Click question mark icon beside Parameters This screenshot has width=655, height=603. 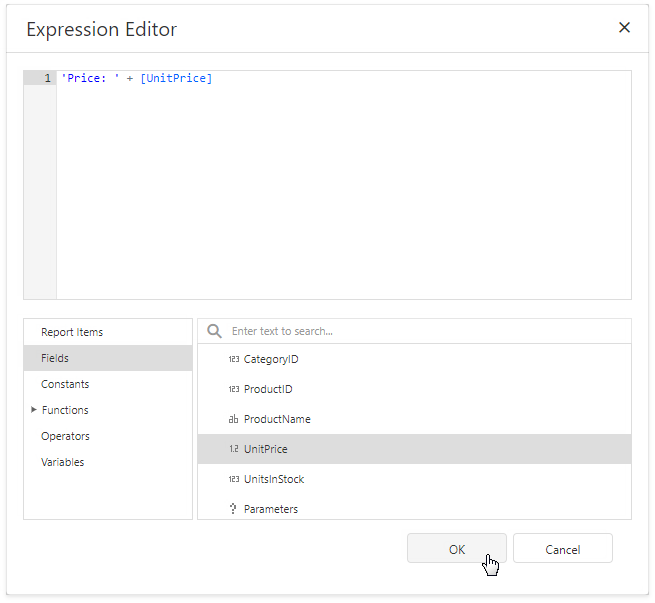[233, 509]
